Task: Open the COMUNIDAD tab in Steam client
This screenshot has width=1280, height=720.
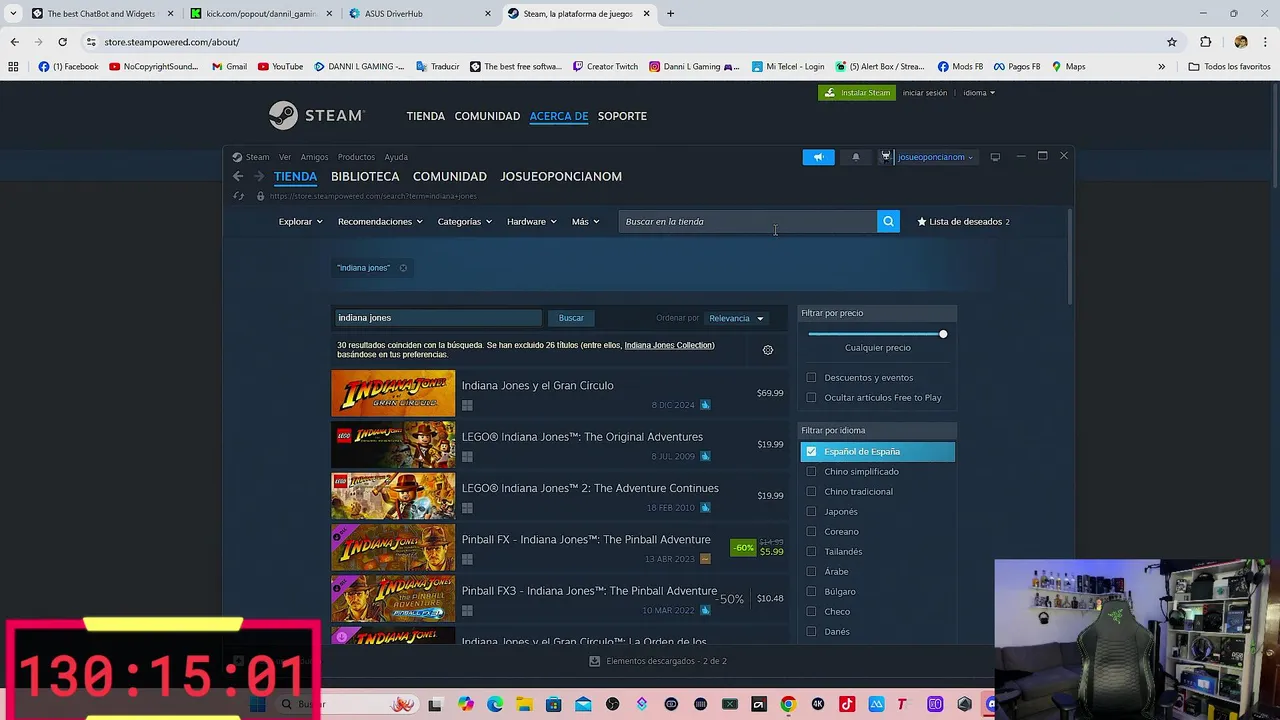Action: pos(450,176)
